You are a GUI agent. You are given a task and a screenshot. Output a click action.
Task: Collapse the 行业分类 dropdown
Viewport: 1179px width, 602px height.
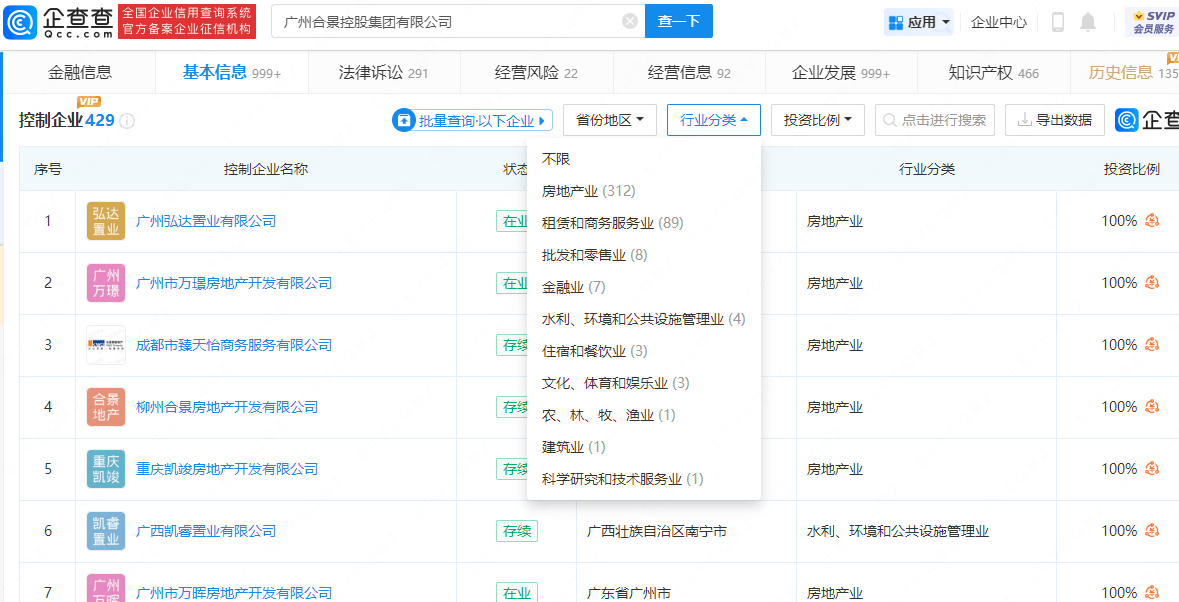coord(713,120)
